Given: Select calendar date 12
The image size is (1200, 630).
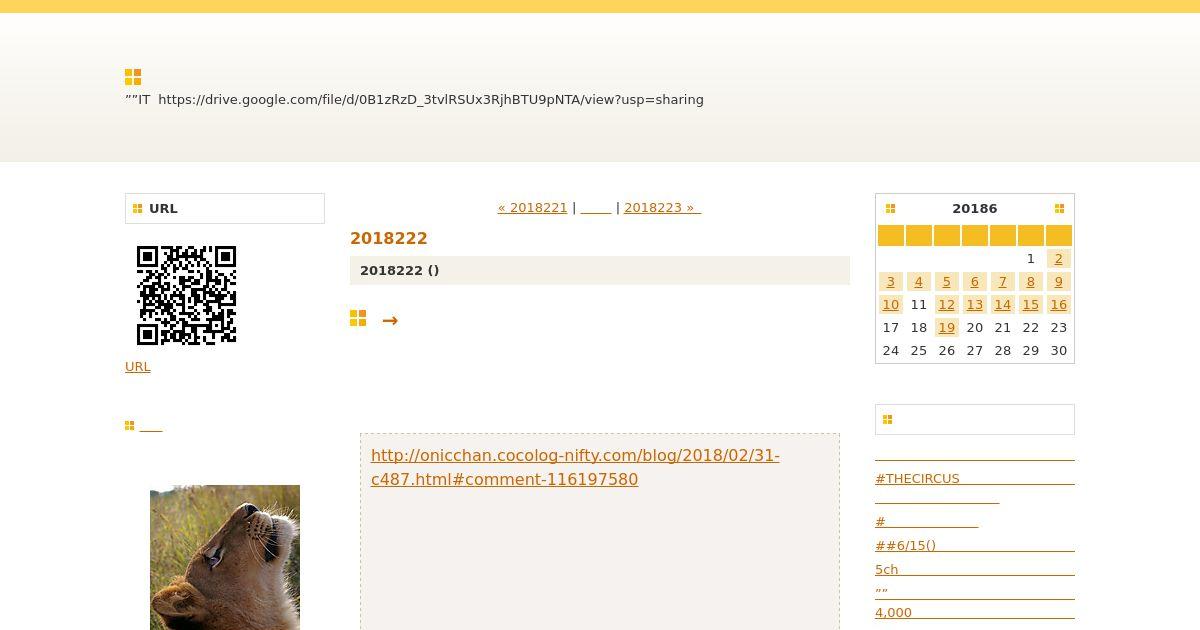Looking at the screenshot, I should [x=947, y=305].
